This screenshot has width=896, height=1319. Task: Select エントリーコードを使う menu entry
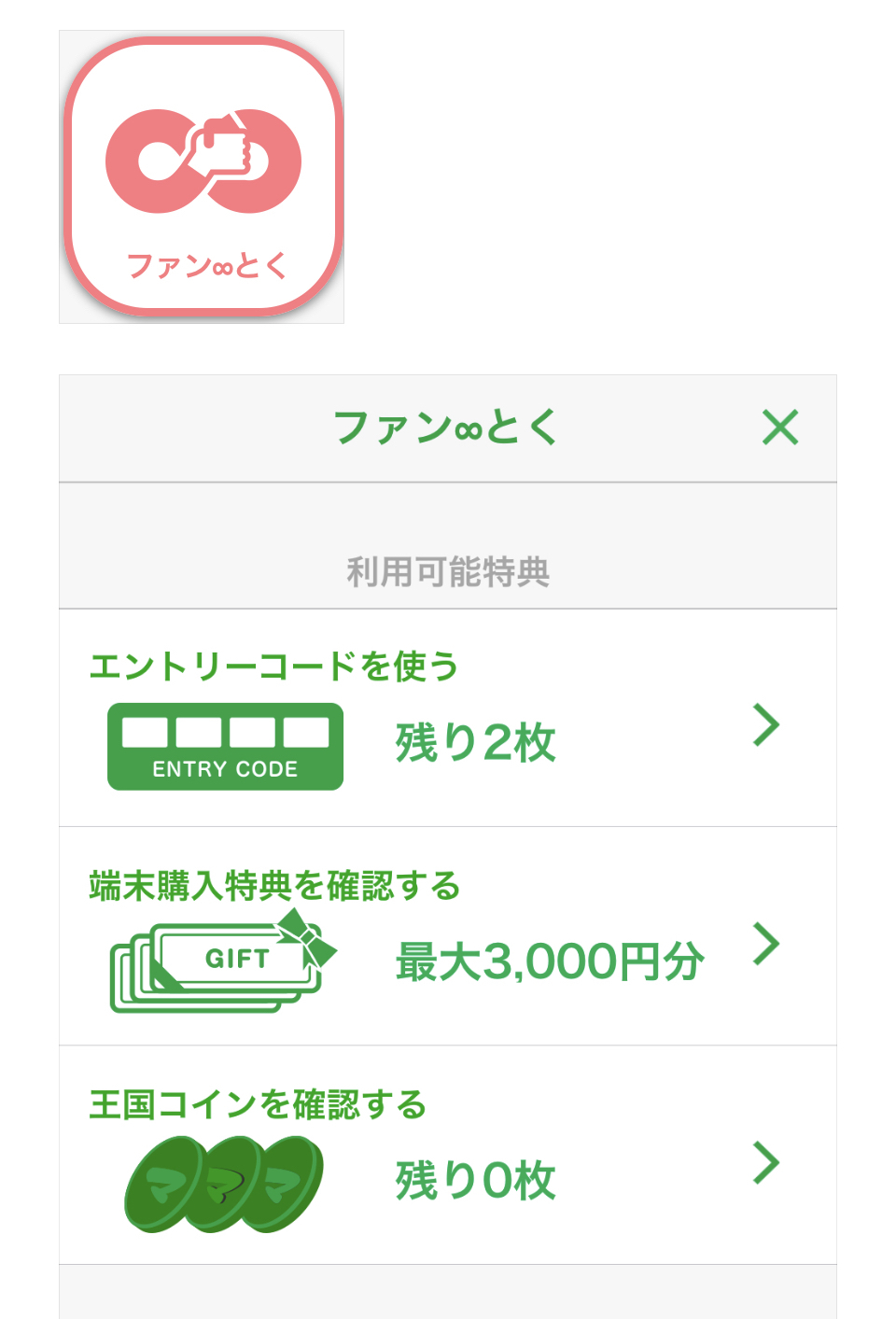click(x=273, y=667)
